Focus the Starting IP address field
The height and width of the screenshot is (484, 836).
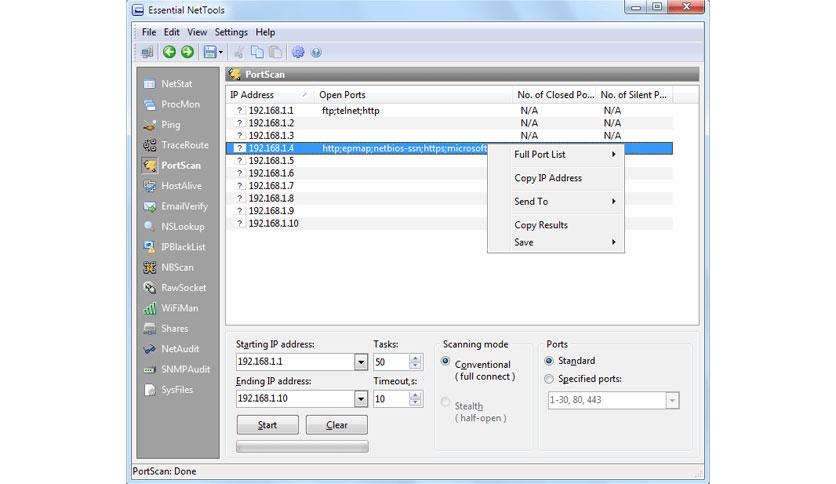click(295, 362)
